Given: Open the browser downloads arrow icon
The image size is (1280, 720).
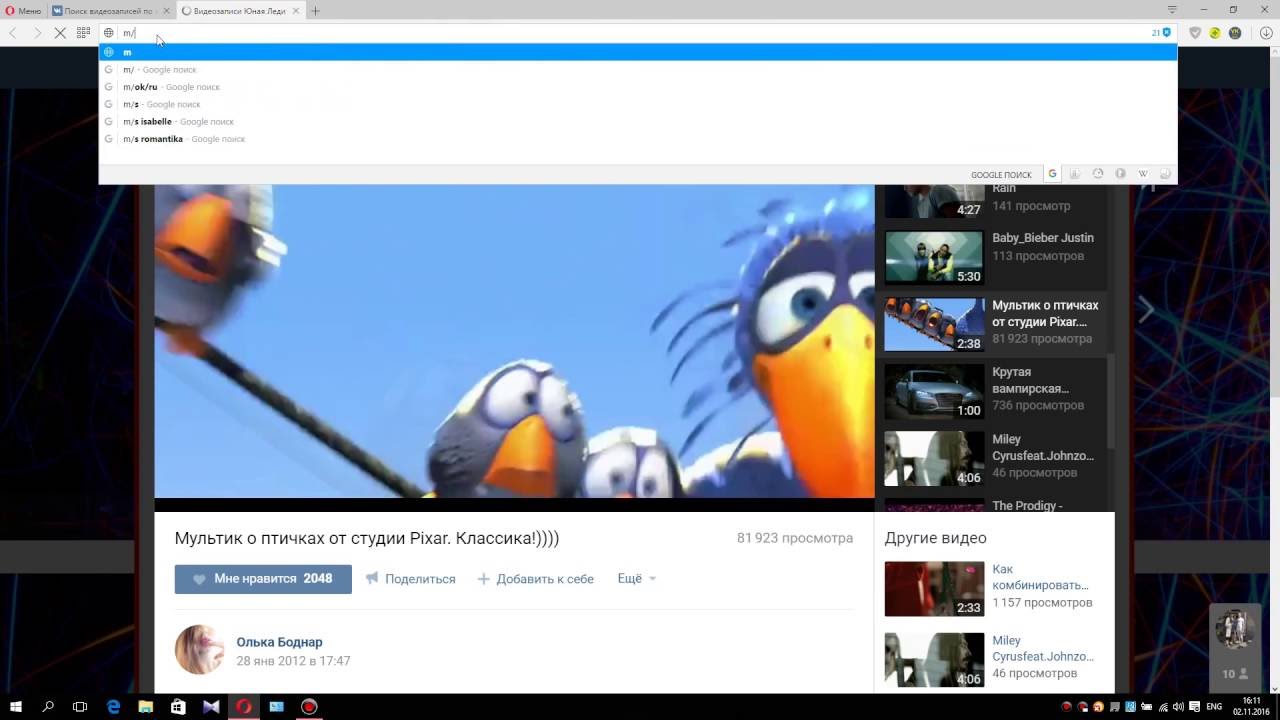Looking at the screenshot, I should pos(1266,33).
